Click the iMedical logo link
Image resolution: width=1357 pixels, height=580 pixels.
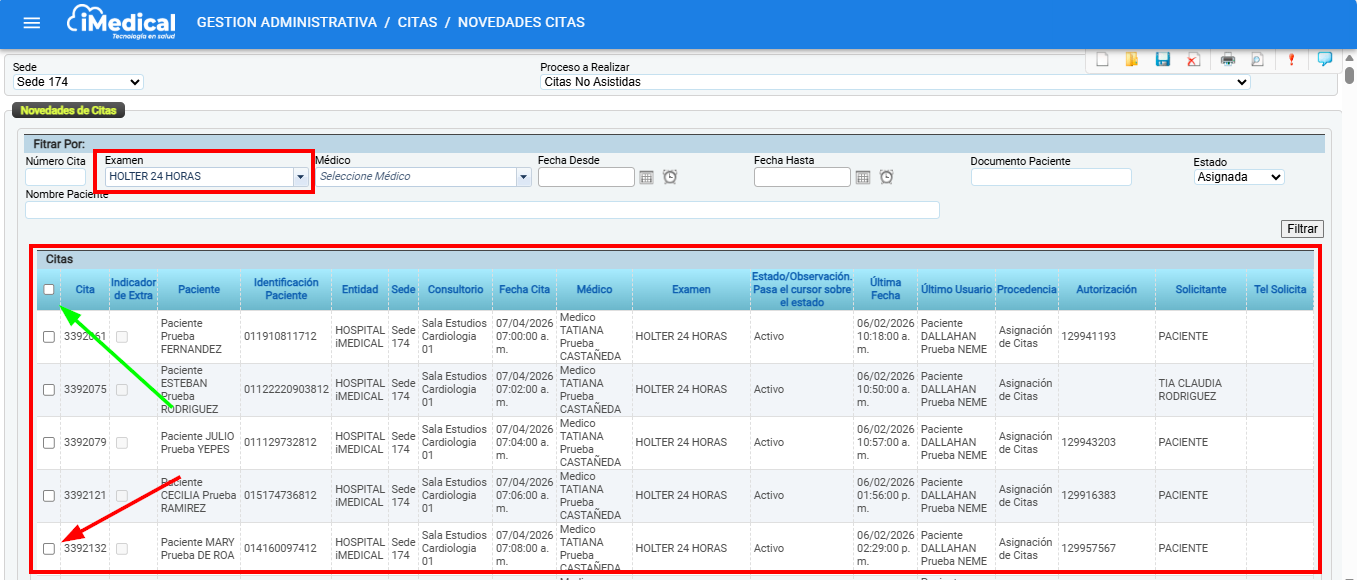coord(121,22)
